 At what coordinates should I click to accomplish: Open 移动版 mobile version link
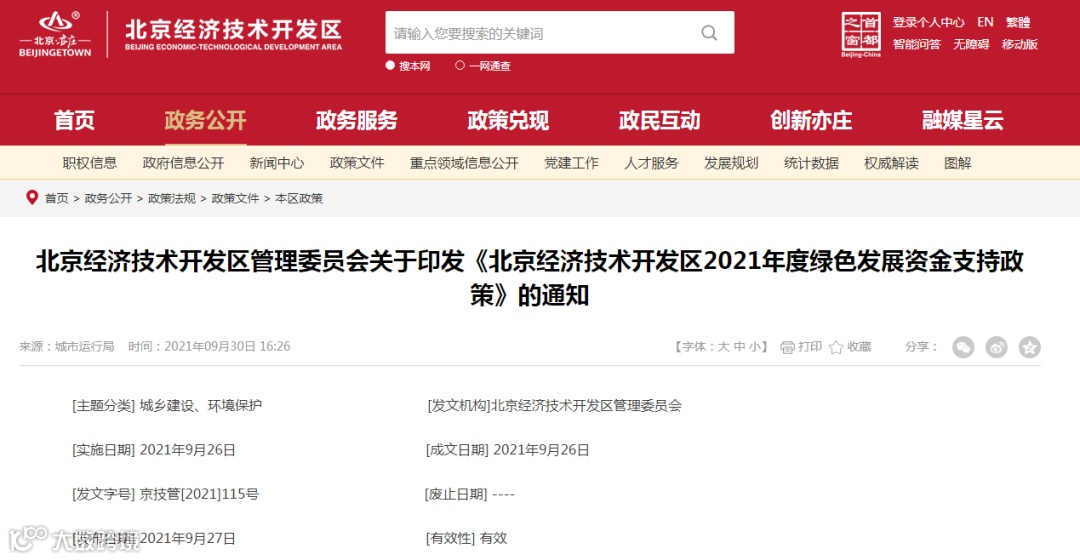(1020, 44)
